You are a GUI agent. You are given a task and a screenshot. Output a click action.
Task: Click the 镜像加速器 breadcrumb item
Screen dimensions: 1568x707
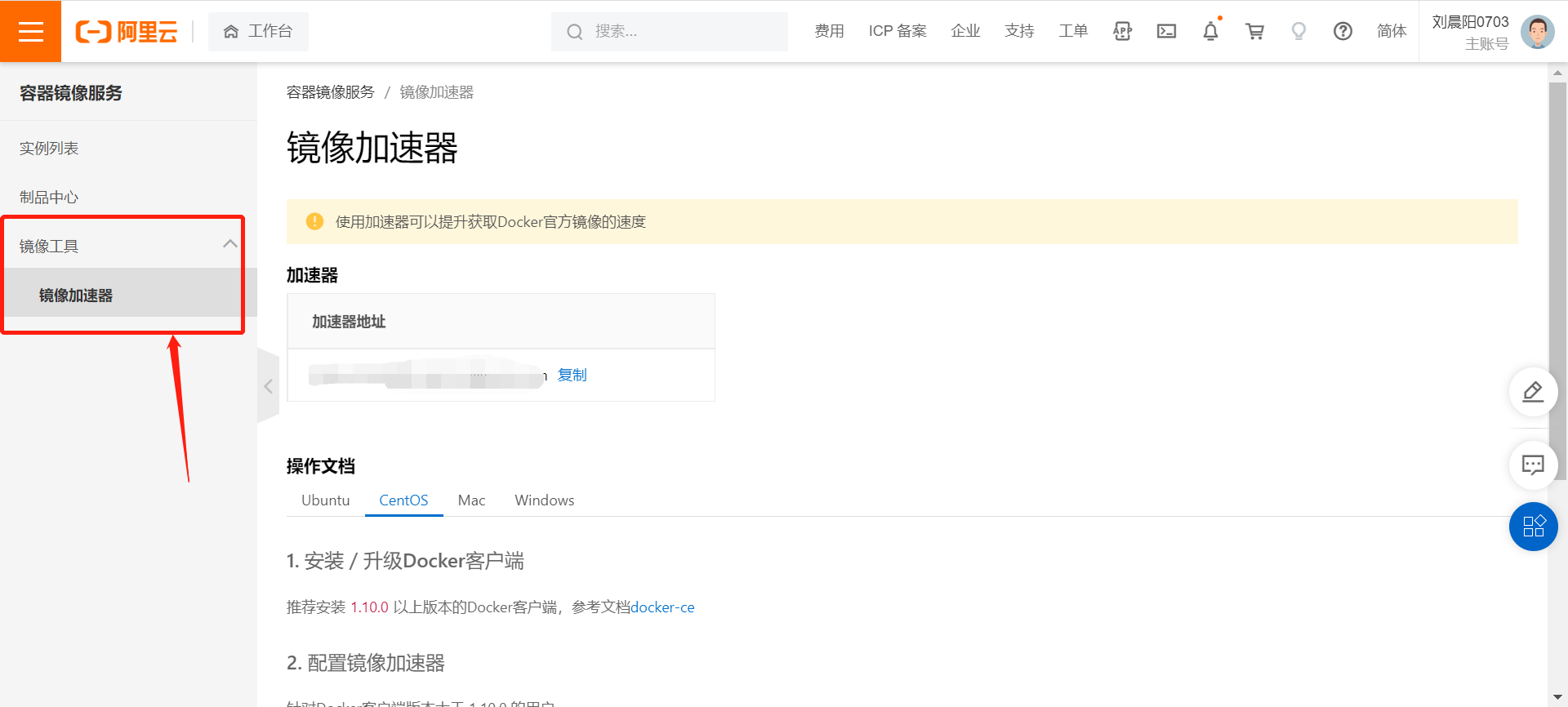pos(436,92)
